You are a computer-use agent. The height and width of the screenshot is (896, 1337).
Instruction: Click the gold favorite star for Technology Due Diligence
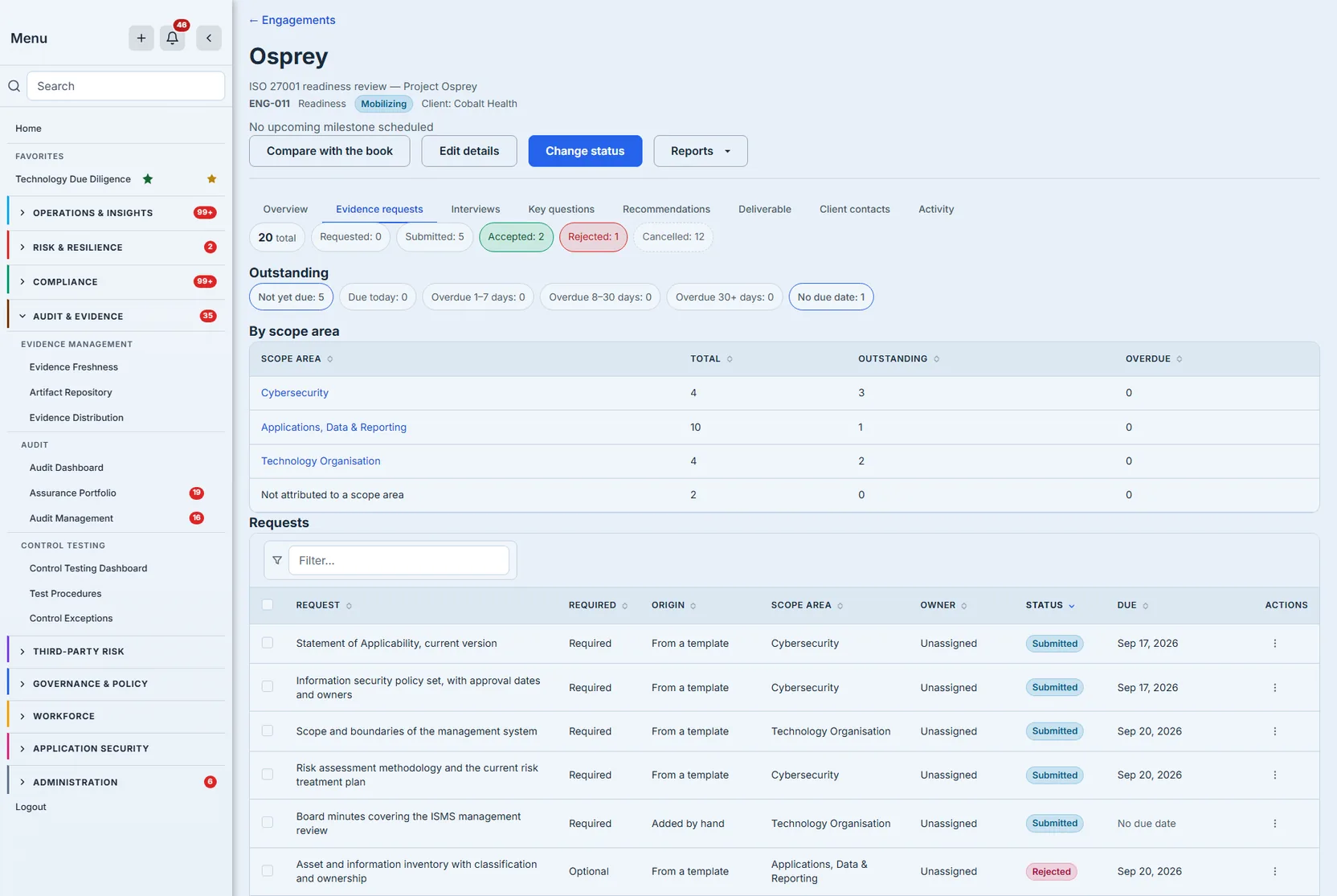point(211,179)
